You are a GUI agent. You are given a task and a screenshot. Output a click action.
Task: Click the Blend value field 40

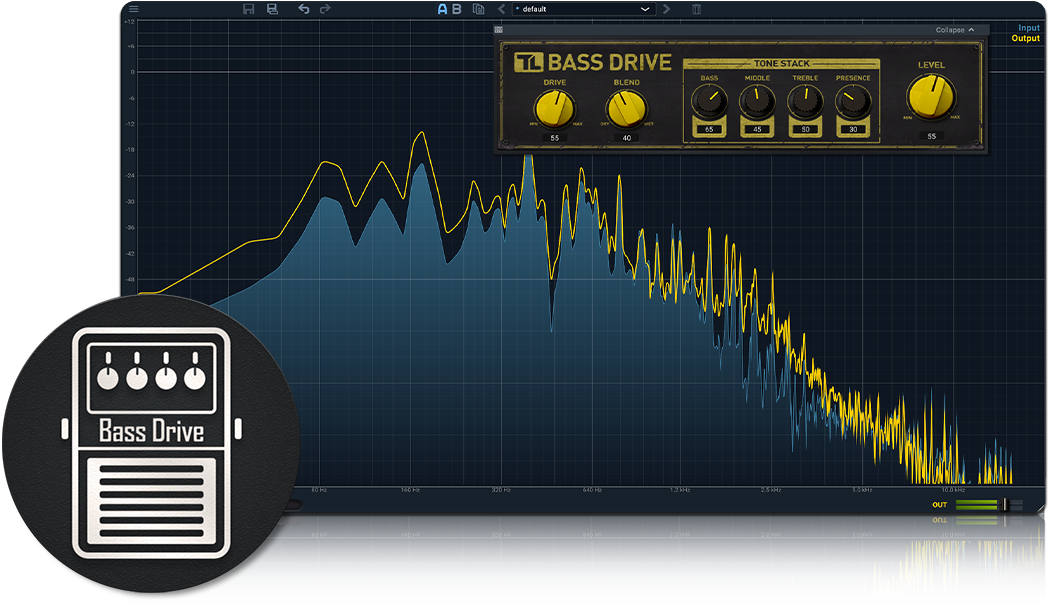point(627,138)
